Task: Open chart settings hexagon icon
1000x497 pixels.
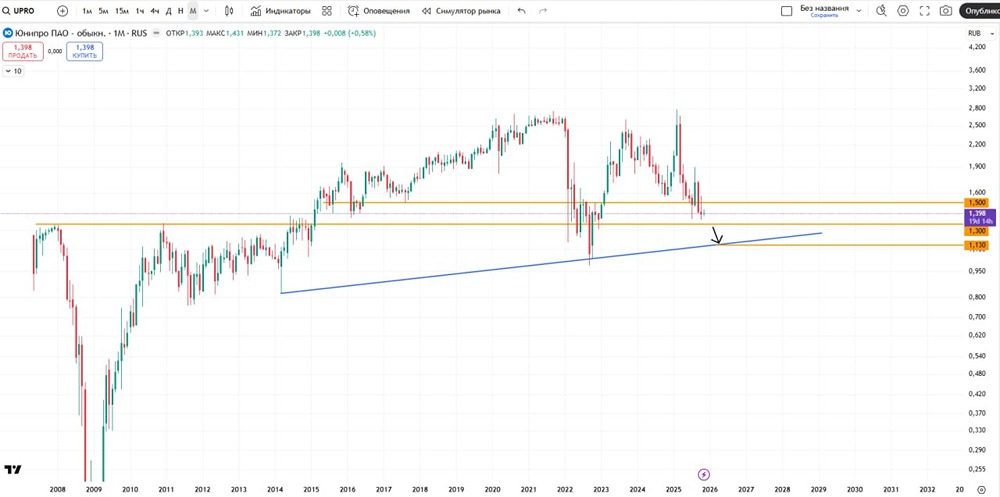Action: click(x=903, y=11)
